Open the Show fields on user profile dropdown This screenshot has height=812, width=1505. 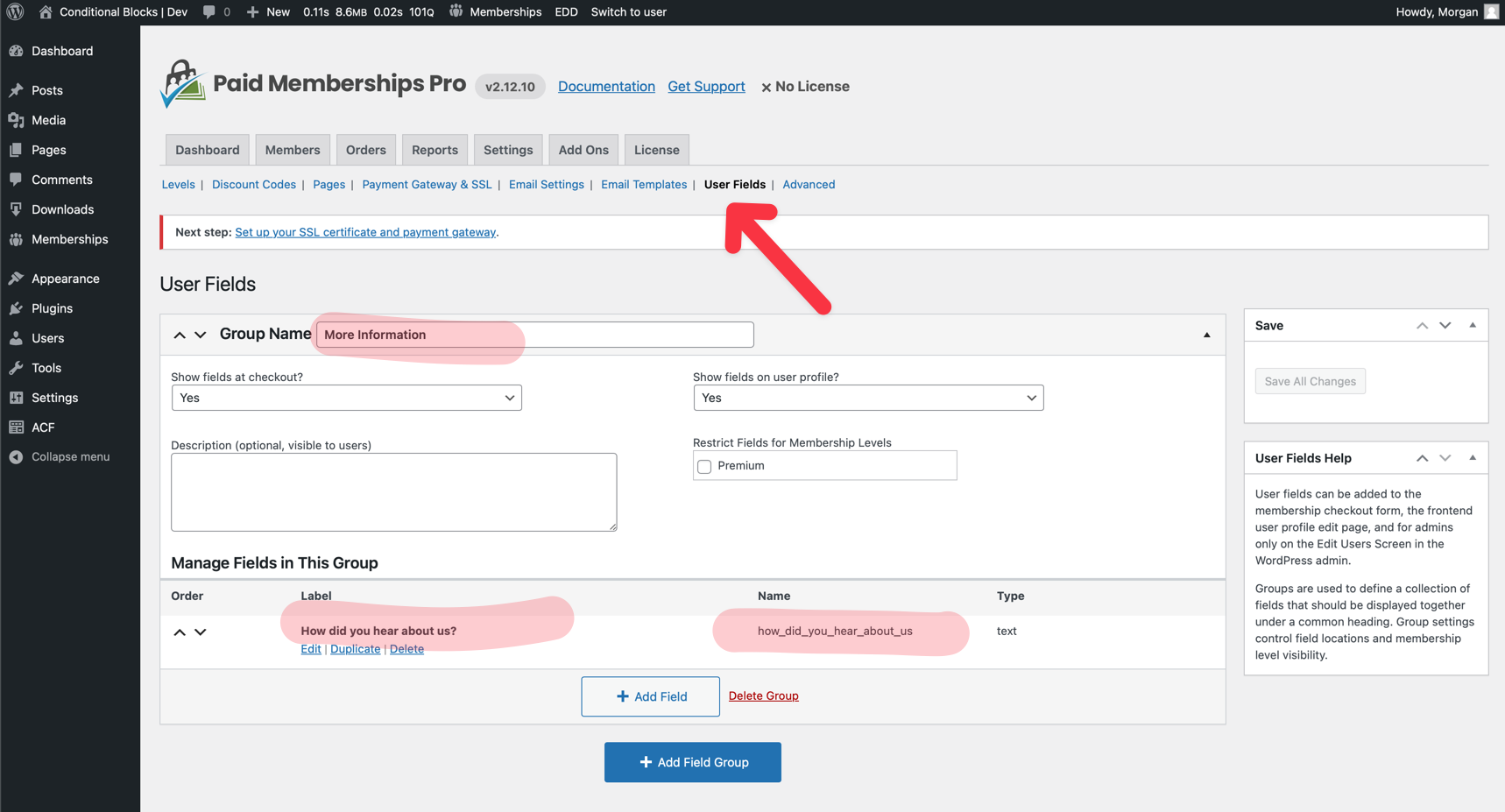(867, 397)
